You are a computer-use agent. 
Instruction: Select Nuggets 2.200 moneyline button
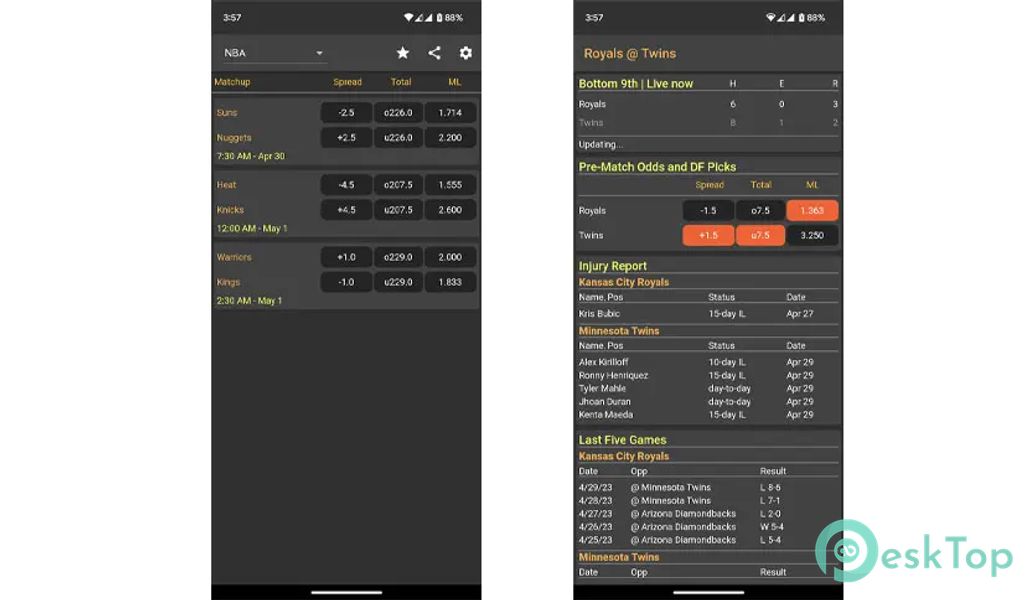(450, 138)
